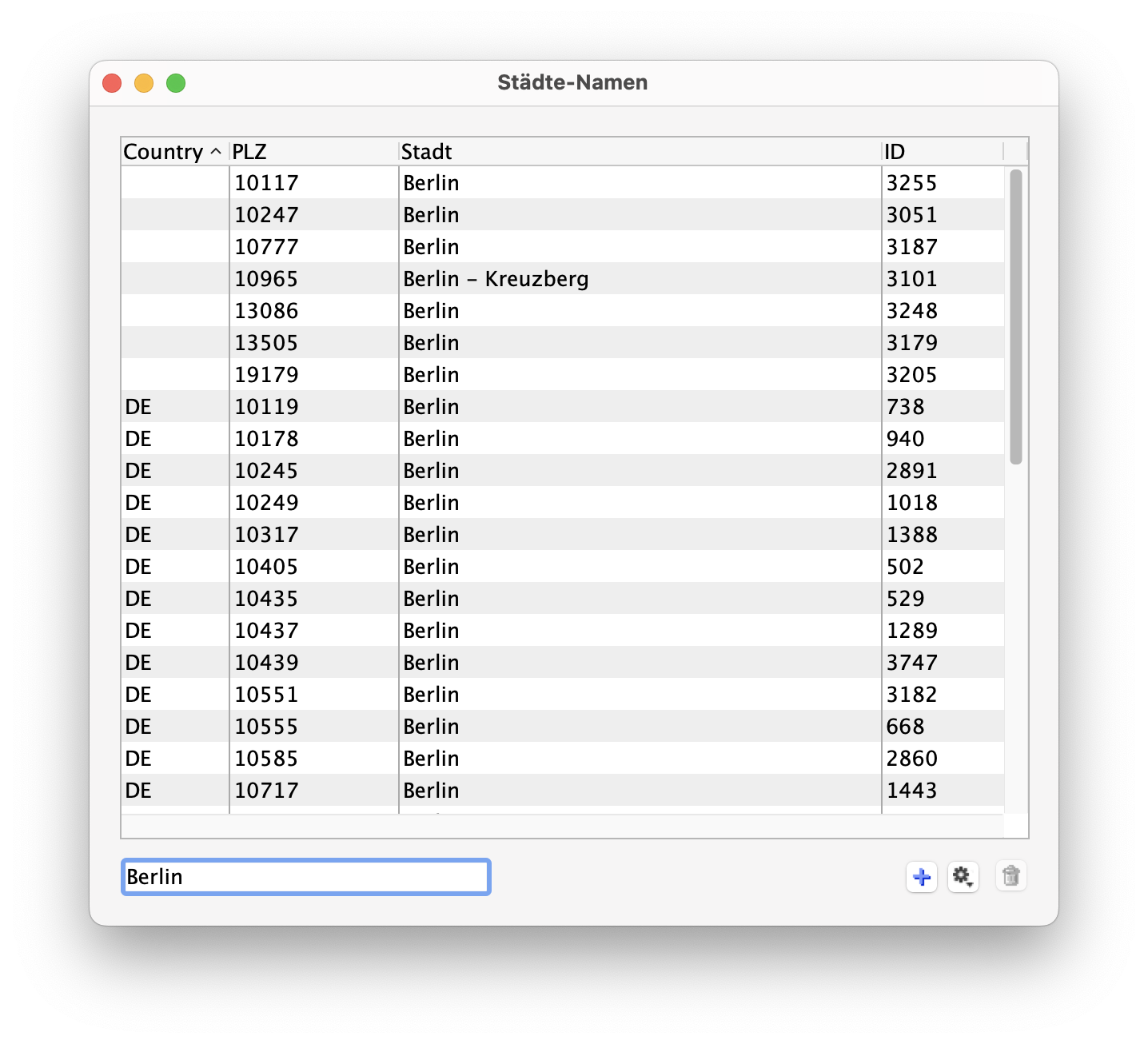Click the green zoom window button
This screenshot has width=1148, height=1044.
(176, 83)
